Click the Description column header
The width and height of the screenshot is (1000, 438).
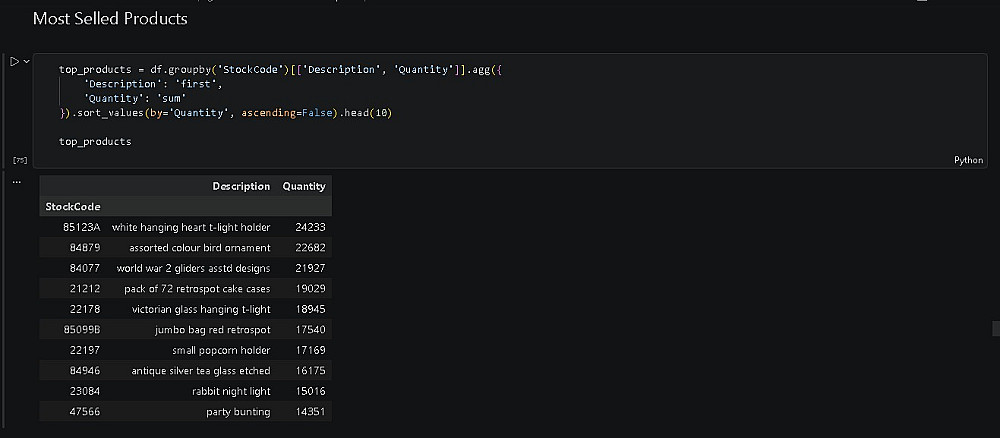[241, 186]
